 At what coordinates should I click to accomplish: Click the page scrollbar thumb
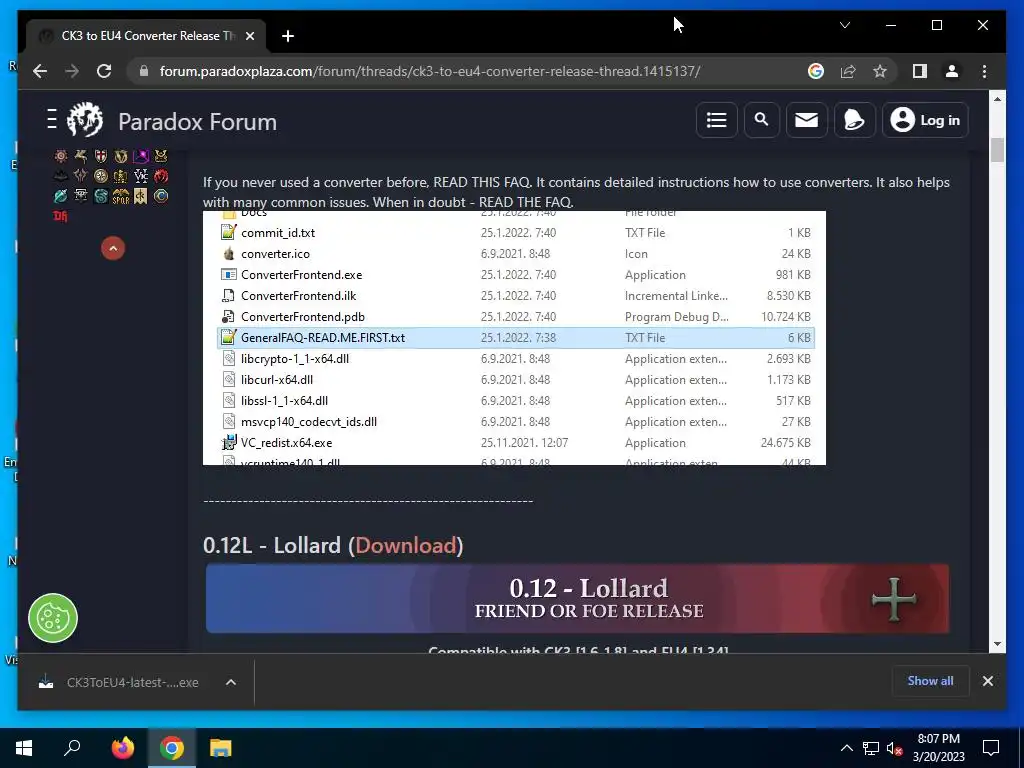point(997,150)
